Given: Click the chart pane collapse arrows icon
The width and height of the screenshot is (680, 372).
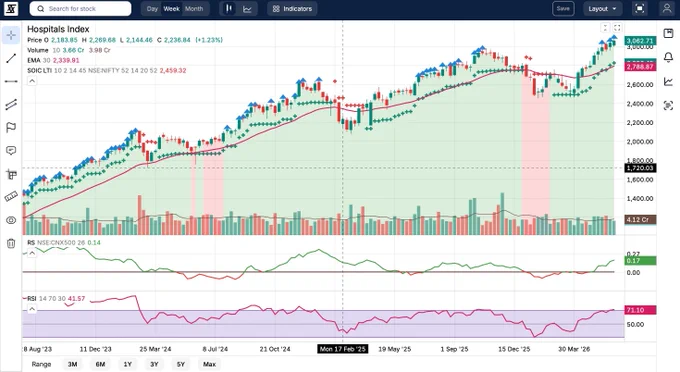Looking at the screenshot, I should pos(605,28).
